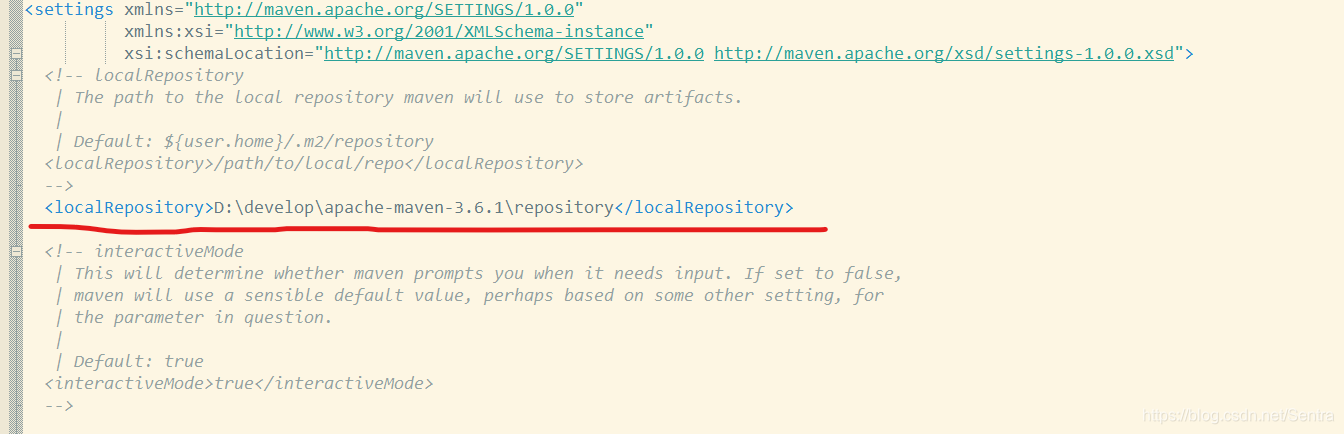Click the commented '/path/to/local/repo' line
Image resolution: width=1344 pixels, height=434 pixels.
click(x=314, y=163)
